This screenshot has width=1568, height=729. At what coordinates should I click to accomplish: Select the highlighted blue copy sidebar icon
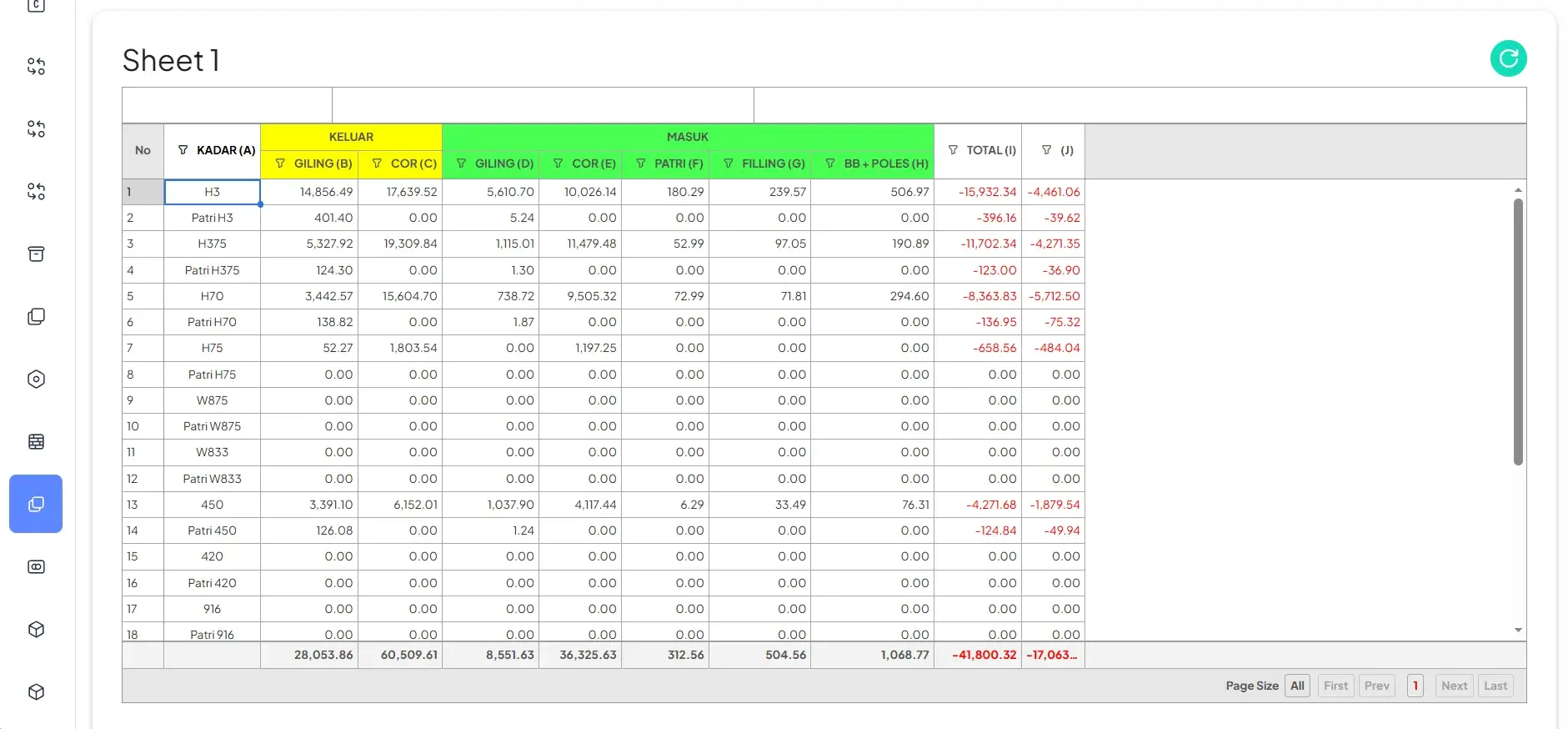tap(36, 504)
